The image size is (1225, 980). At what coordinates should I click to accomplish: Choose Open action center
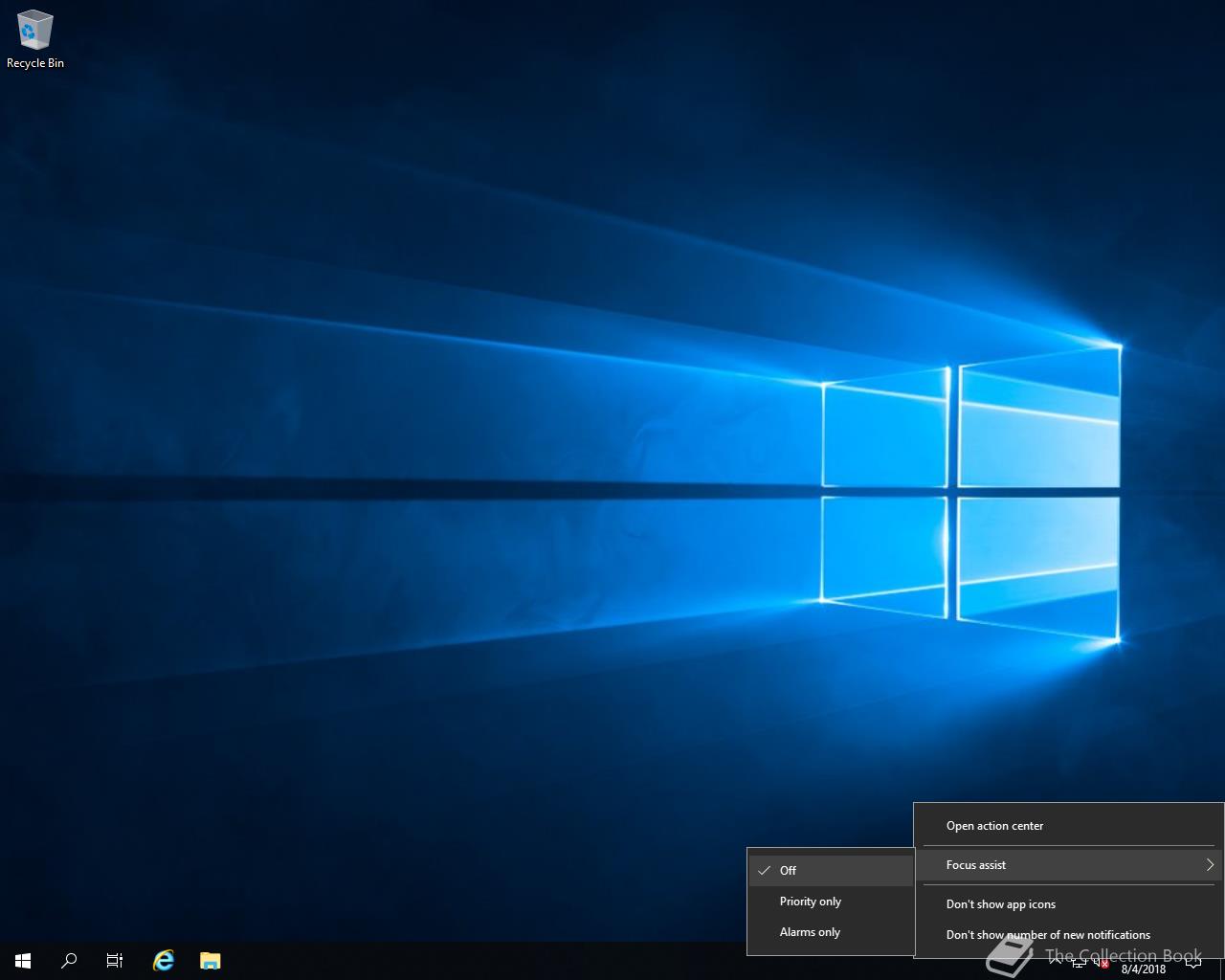[x=1068, y=826]
